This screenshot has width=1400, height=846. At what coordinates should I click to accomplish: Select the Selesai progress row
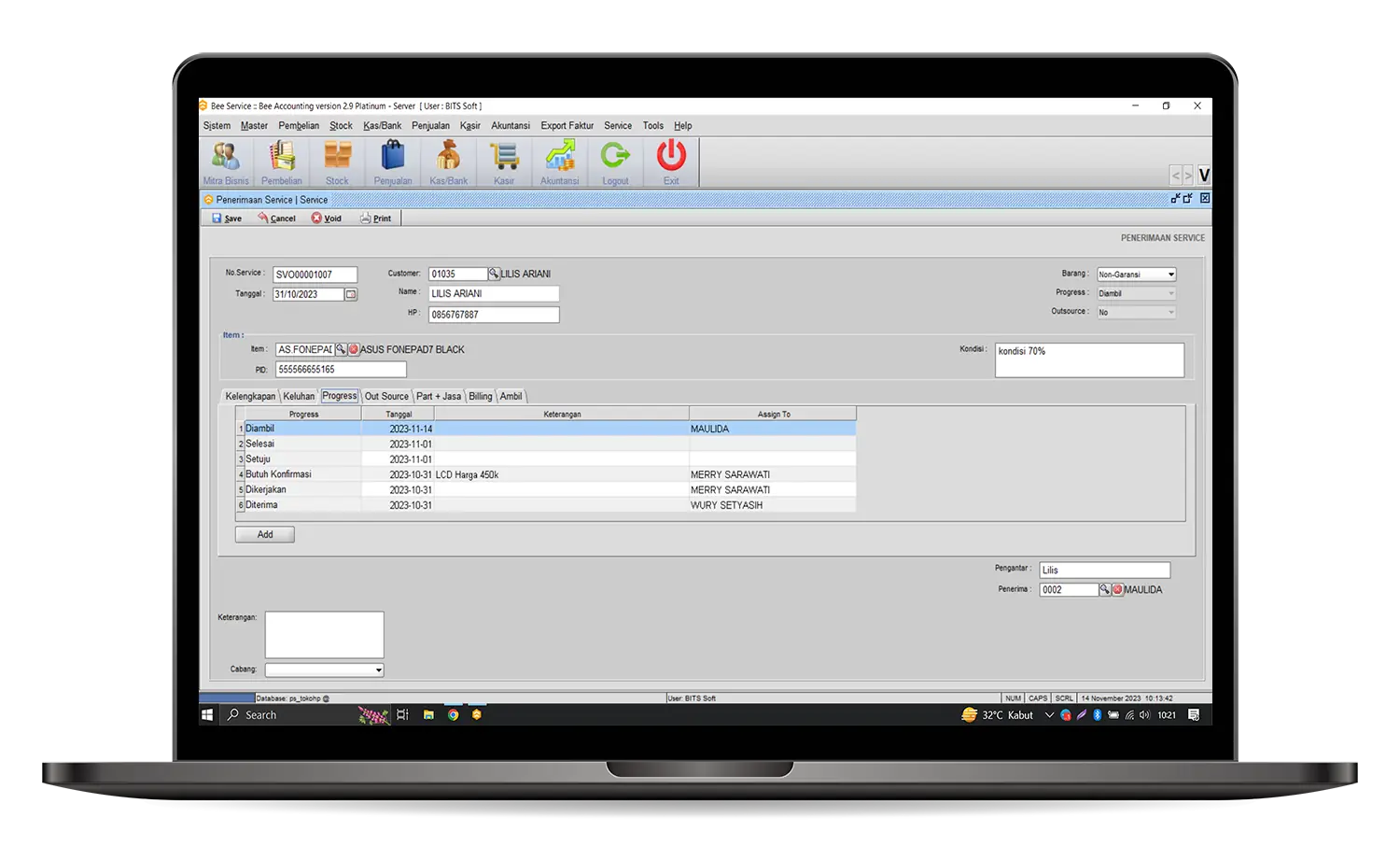tap(546, 444)
